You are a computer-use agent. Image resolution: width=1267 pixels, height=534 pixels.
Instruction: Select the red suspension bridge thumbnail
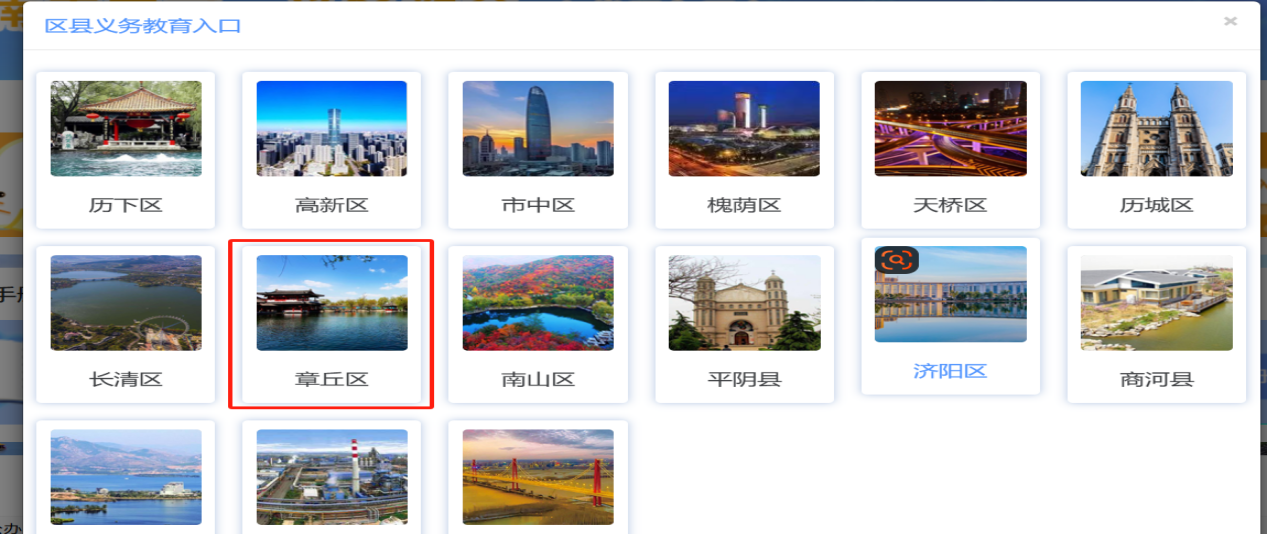[538, 477]
